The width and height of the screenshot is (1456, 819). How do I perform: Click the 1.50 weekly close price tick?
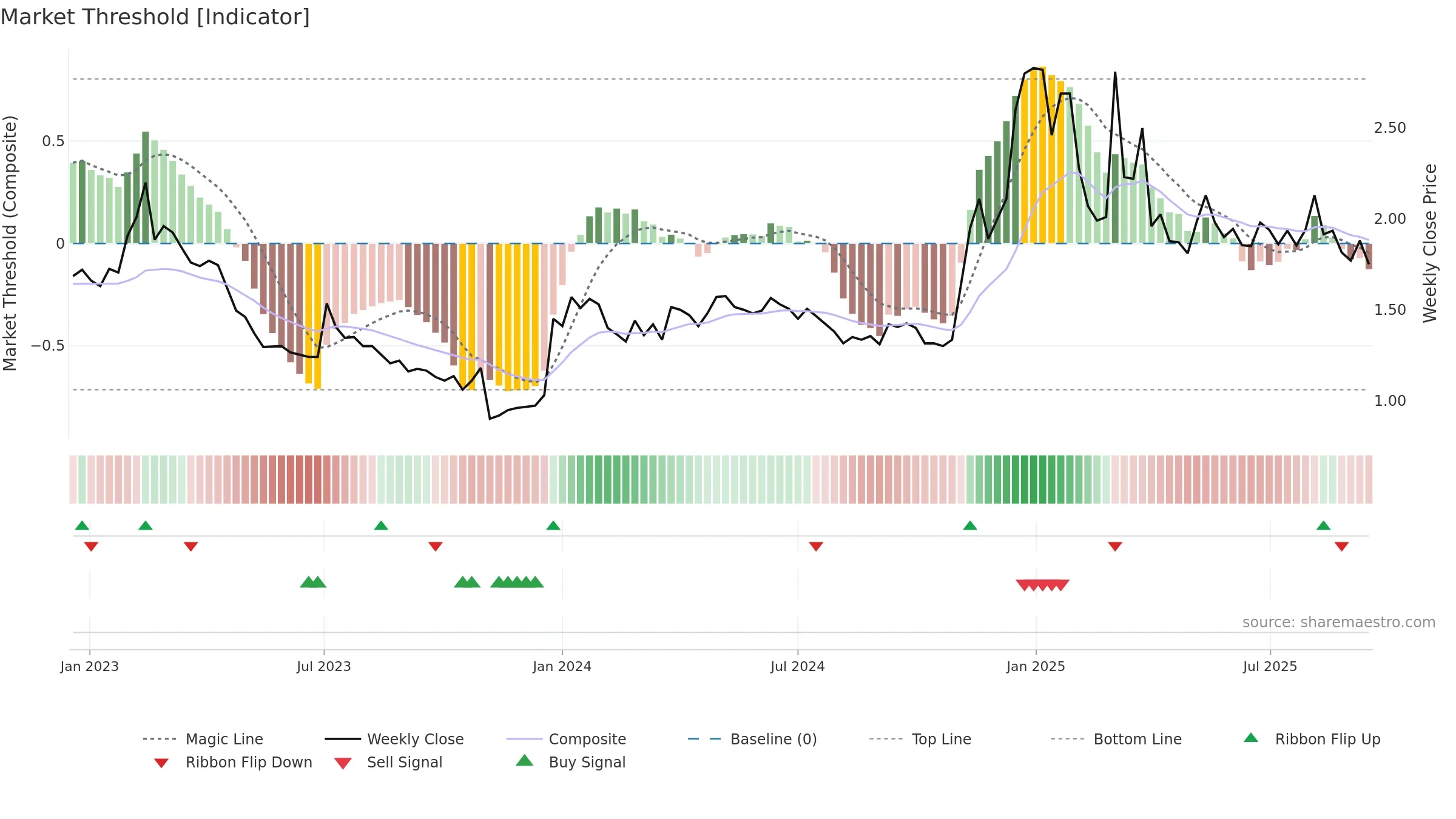(x=1390, y=310)
